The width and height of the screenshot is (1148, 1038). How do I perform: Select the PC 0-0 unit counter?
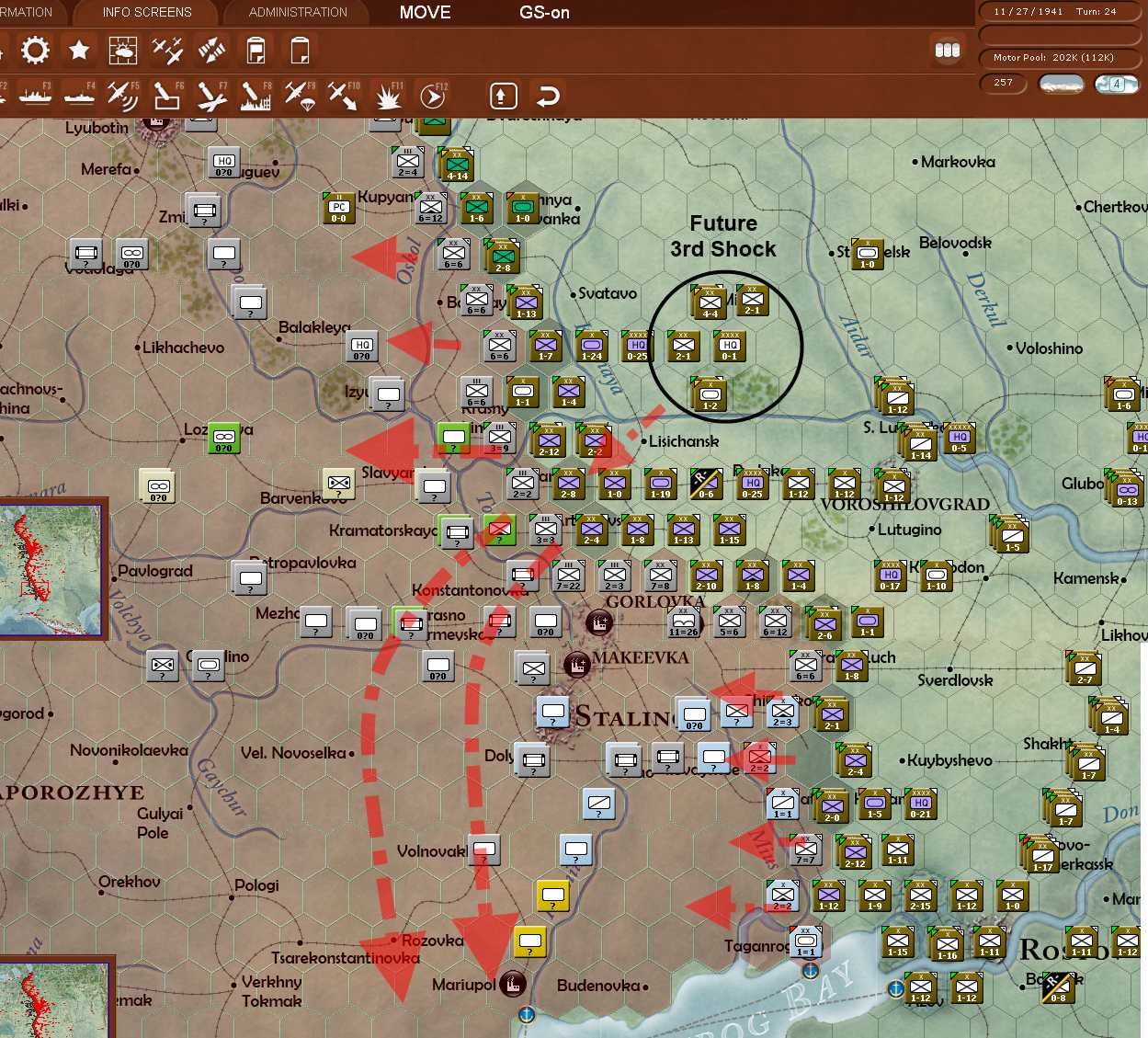(339, 208)
